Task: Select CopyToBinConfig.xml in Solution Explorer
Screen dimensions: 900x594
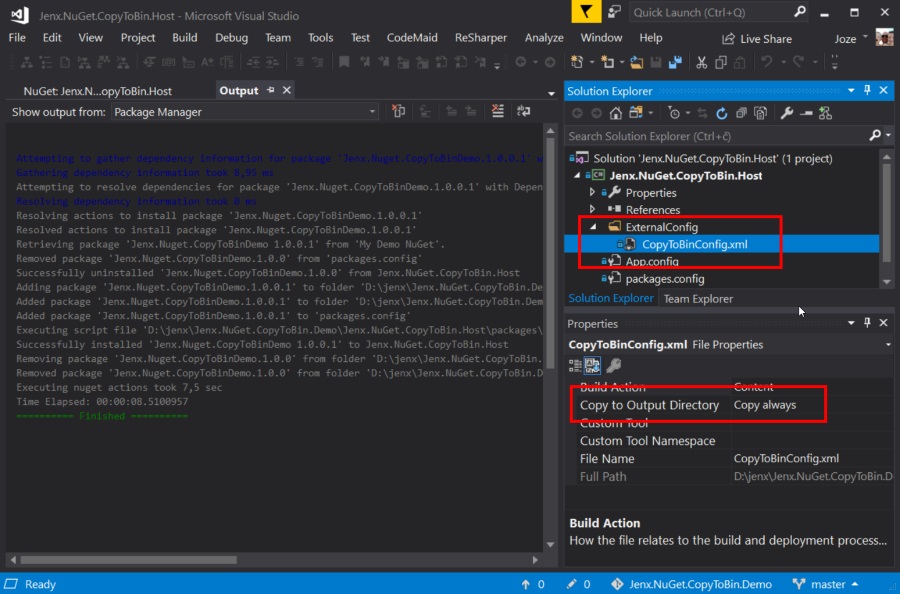Action: [x=694, y=244]
